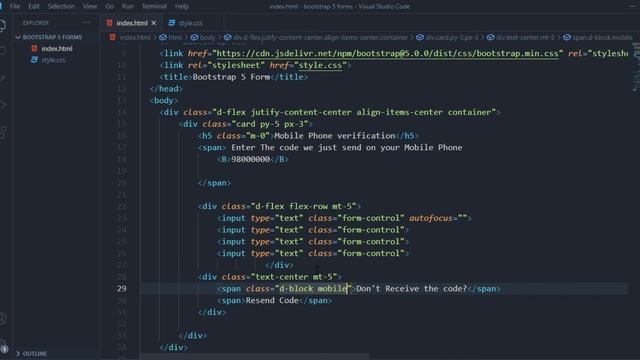The height and width of the screenshot is (360, 640).
Task: Click the VS Code logo in title bar
Action: pos(1,6)
